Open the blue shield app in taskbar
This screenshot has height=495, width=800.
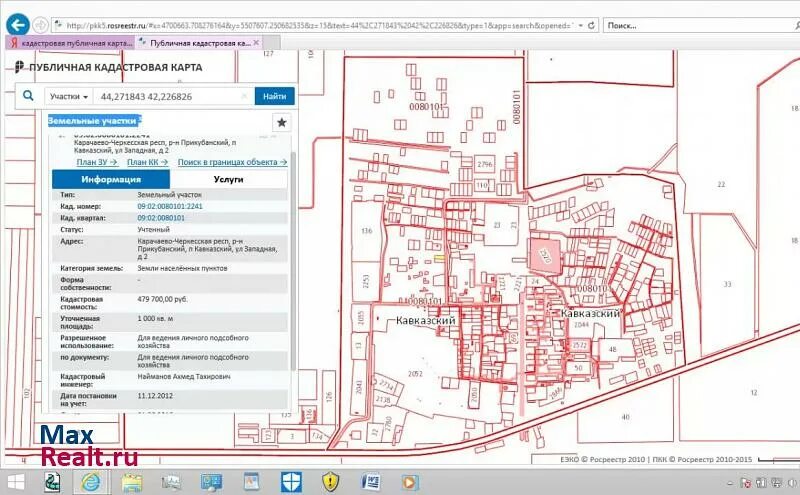pos(291,482)
